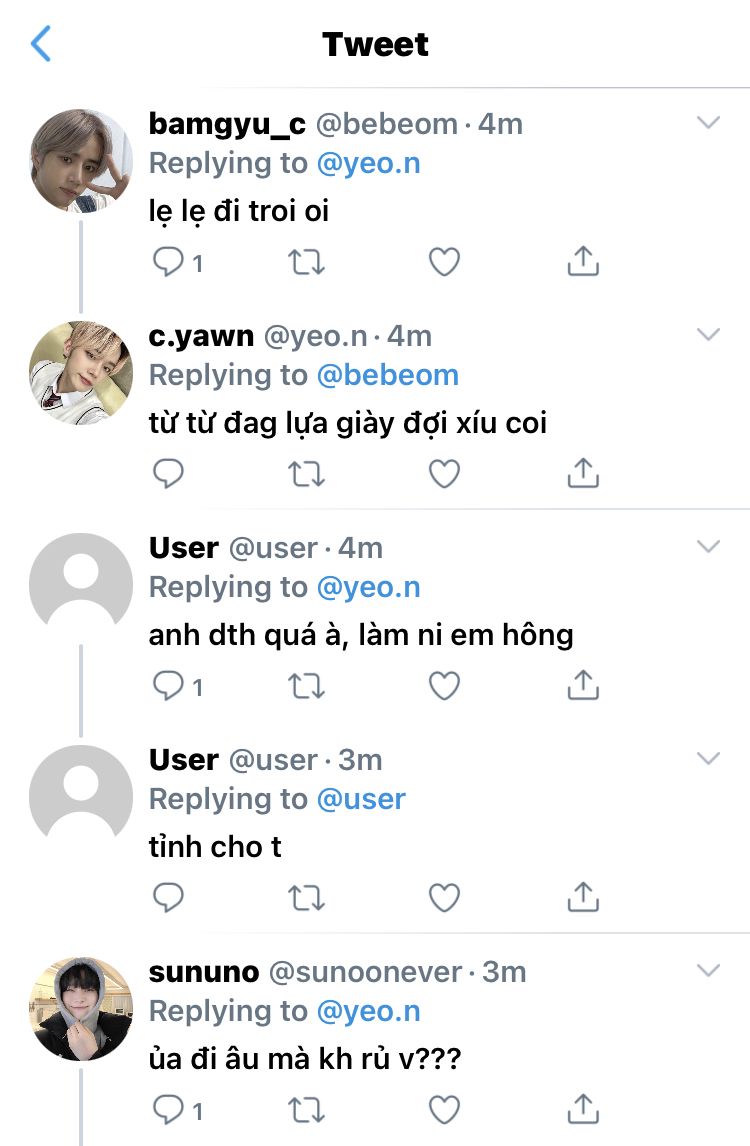
Task: Open @bebeom mention in c.yawn's reply
Action: 387,375
